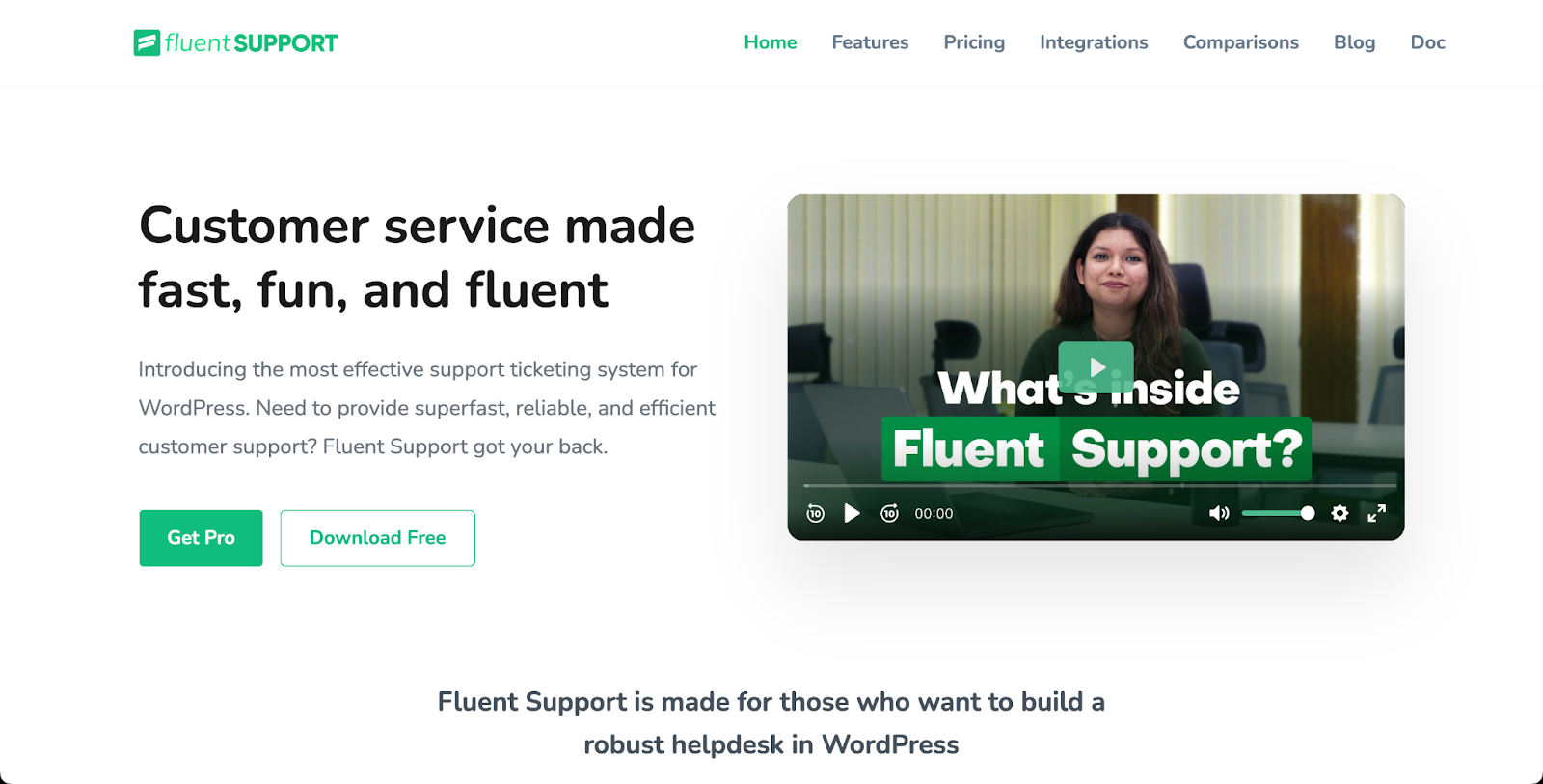Open the Home menu item
The height and width of the screenshot is (784, 1543).
pos(771,42)
